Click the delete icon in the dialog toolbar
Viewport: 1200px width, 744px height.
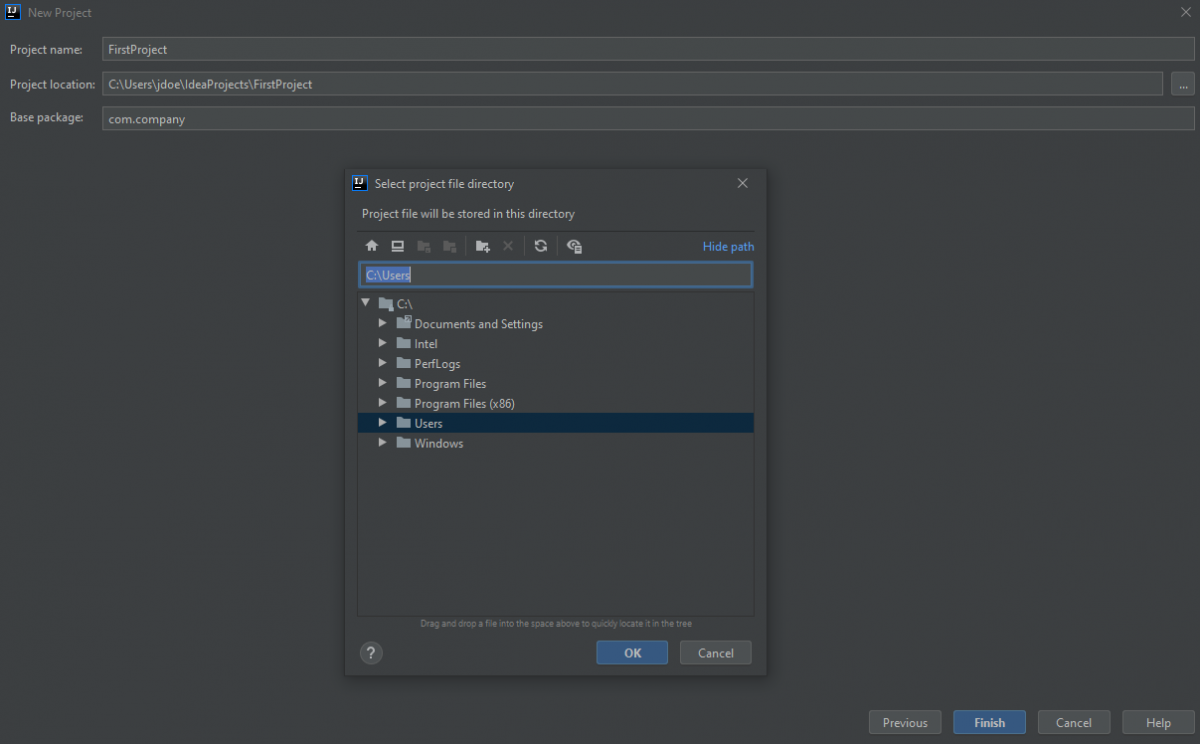(x=508, y=246)
